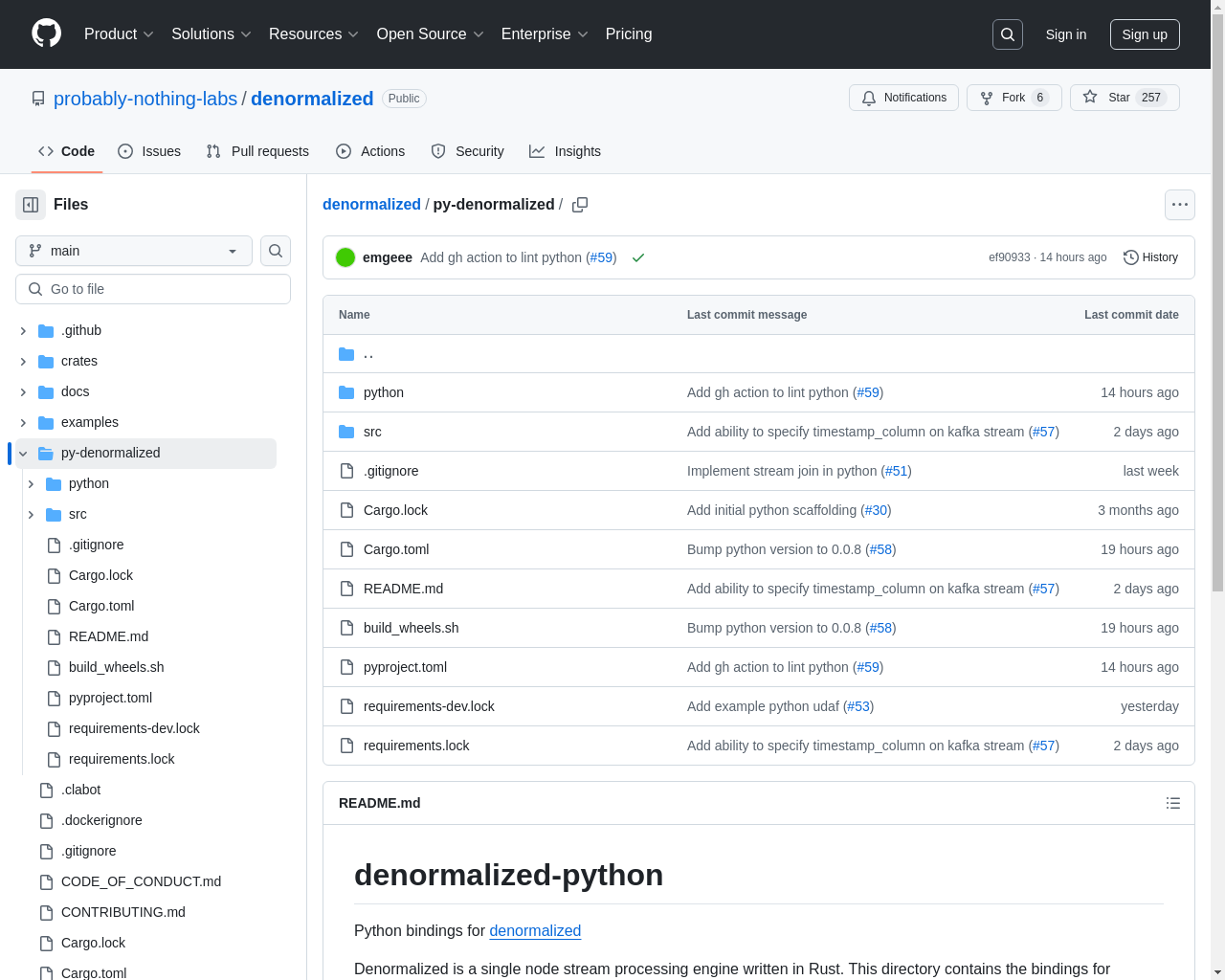Expand the nested python folder chevron

pyautogui.click(x=31, y=483)
